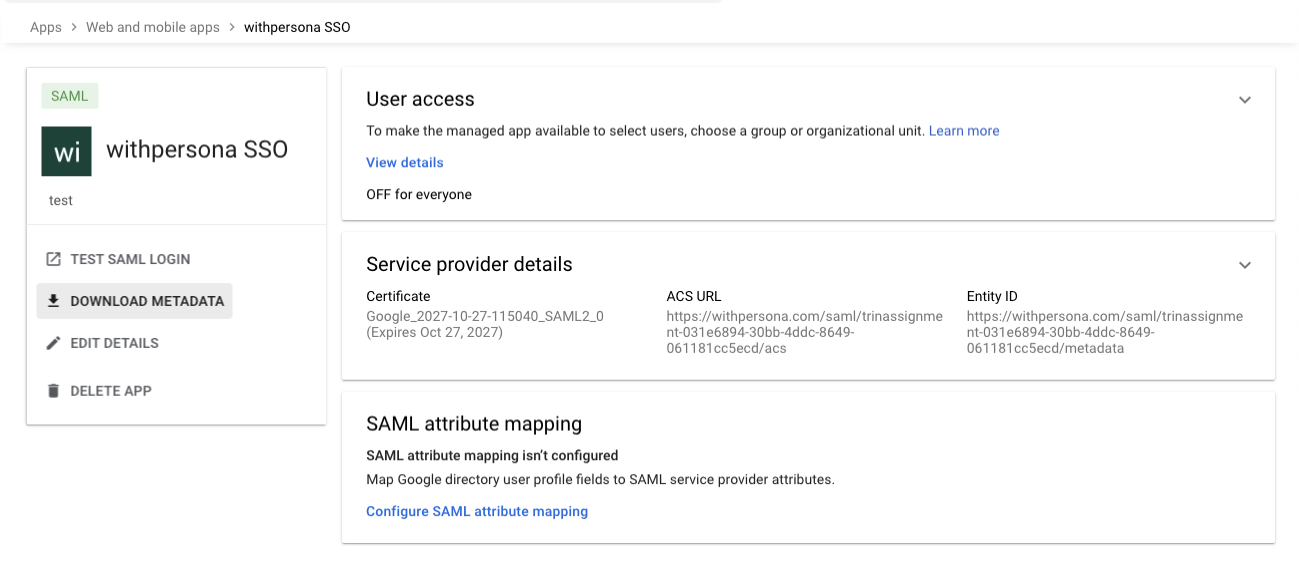Click the green SAML badge
This screenshot has height=571, width=1299.
tap(70, 96)
